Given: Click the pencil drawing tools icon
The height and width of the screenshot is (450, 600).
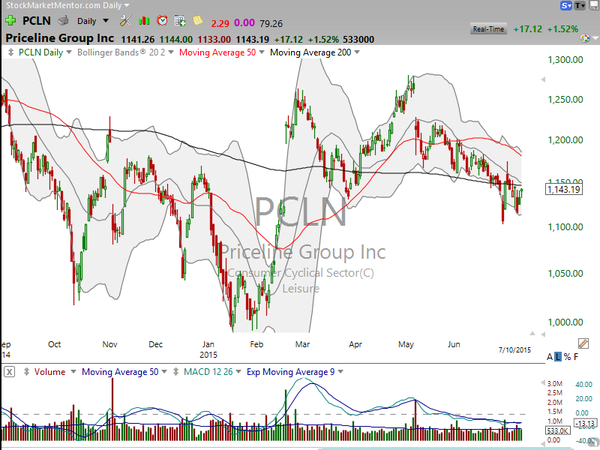Looking at the screenshot, I should [584, 343].
